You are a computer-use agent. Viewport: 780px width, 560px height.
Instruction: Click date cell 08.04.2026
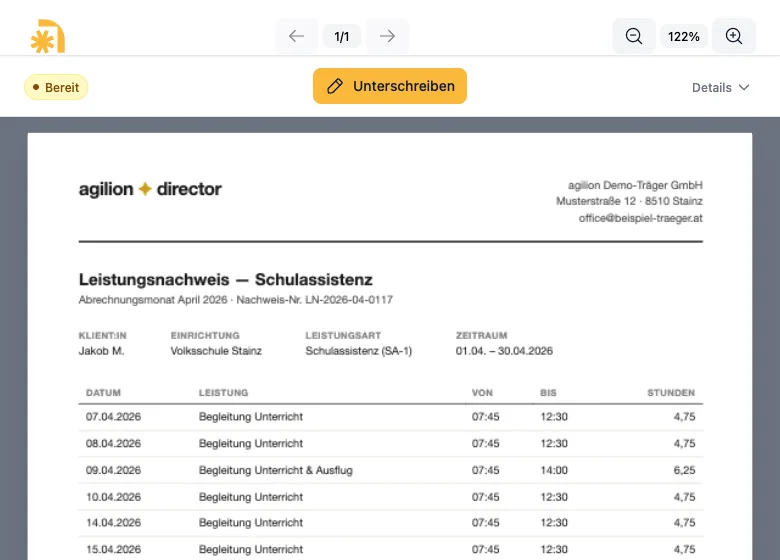[113, 444]
